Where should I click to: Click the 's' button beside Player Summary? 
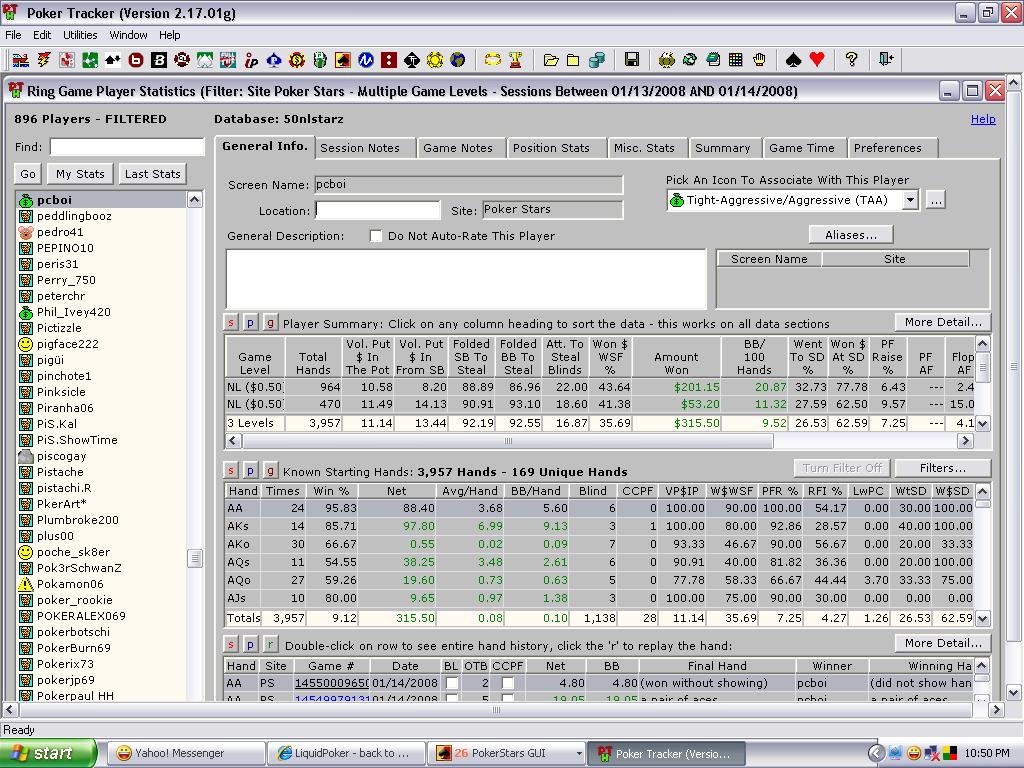(231, 323)
